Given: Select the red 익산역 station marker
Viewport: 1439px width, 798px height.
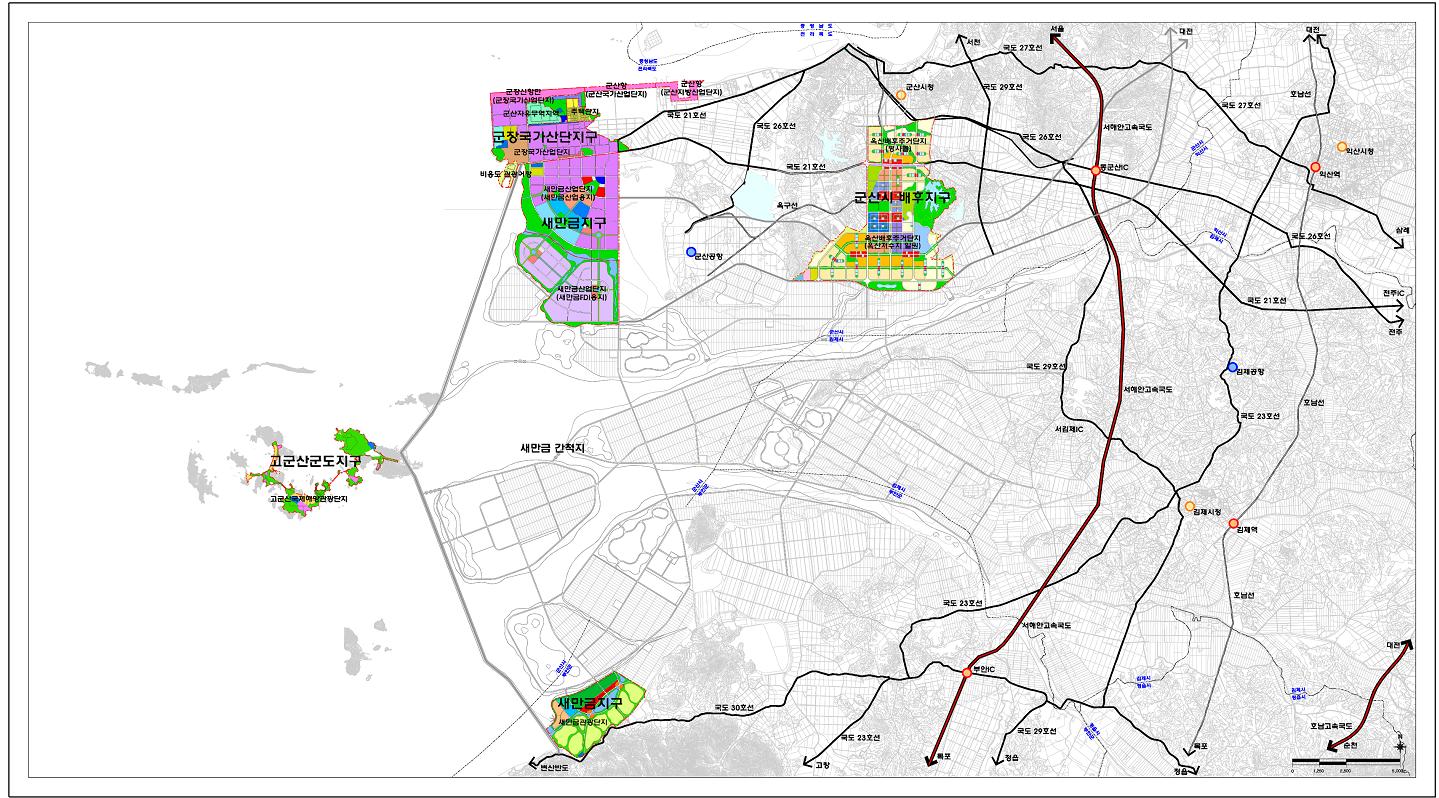Looking at the screenshot, I should click(1316, 167).
